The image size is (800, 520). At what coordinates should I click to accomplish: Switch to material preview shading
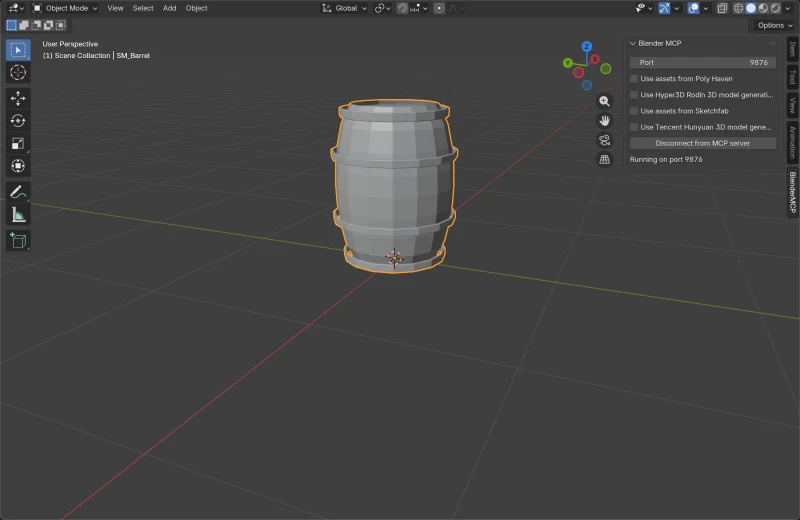click(x=763, y=8)
